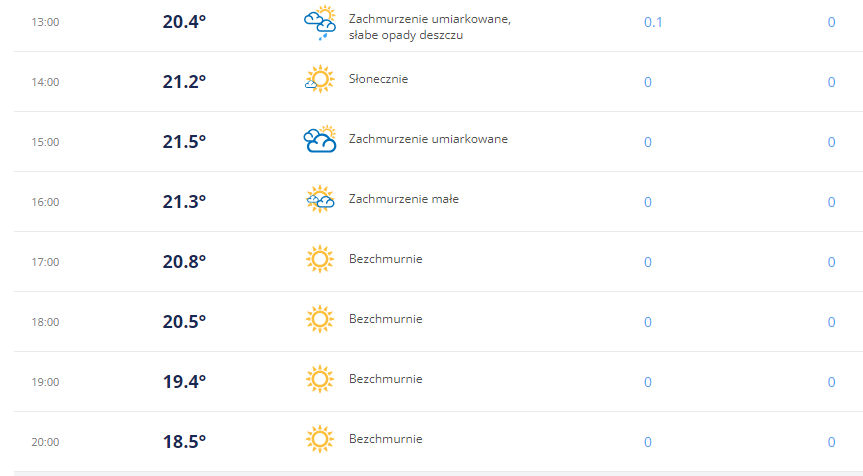
Task: Click the sun icon in 18:00 row
Action: tap(320, 319)
